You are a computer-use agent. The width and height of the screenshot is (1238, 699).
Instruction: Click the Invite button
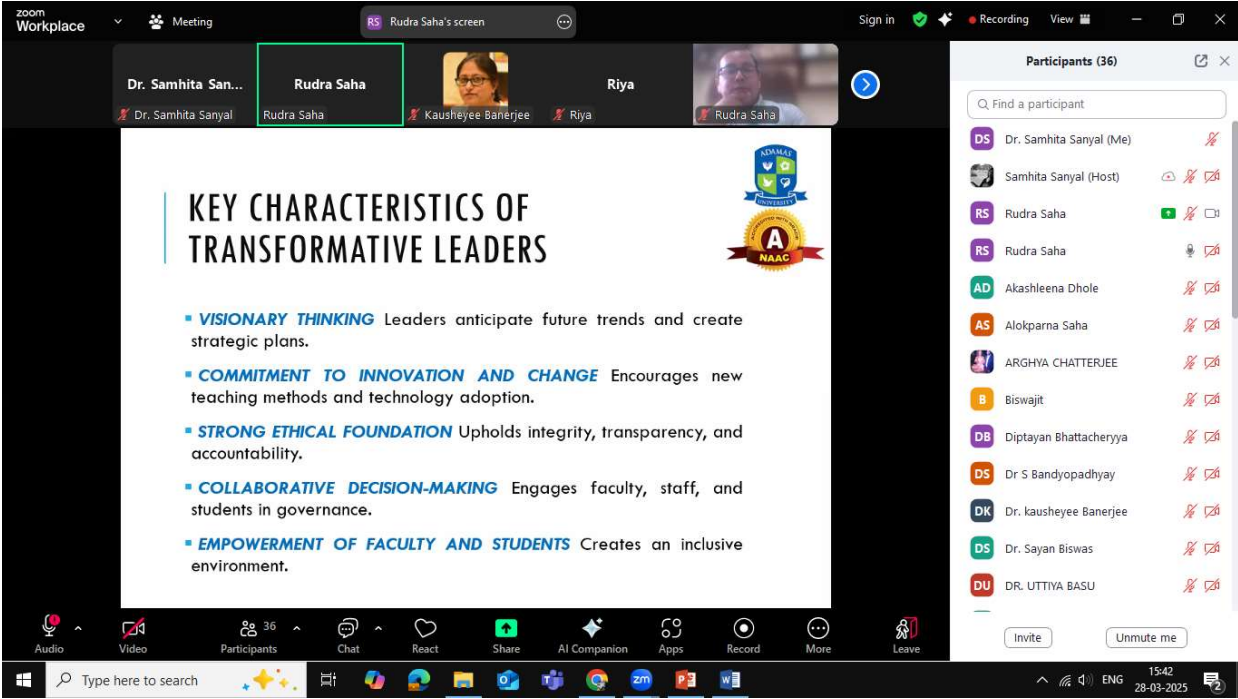pos(1027,638)
